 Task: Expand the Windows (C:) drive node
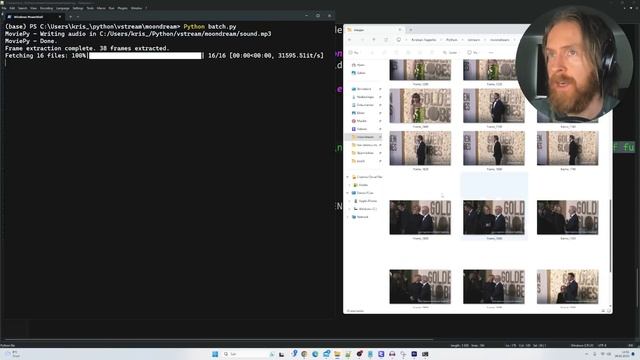350,209
